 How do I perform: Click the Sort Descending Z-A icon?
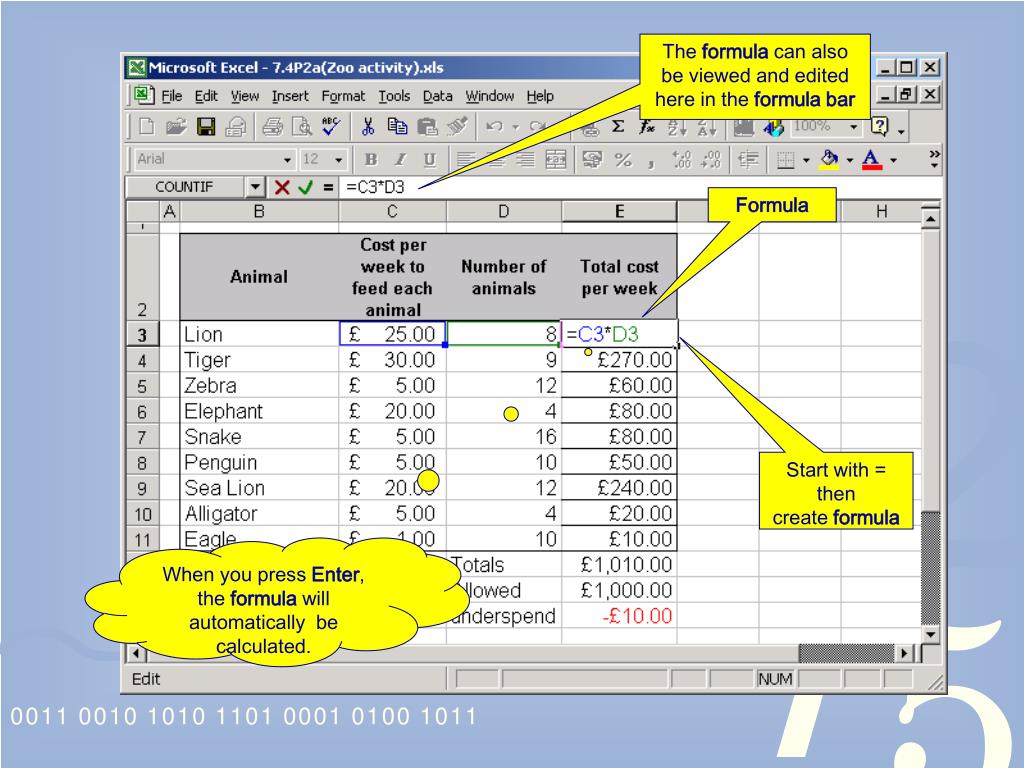click(707, 127)
